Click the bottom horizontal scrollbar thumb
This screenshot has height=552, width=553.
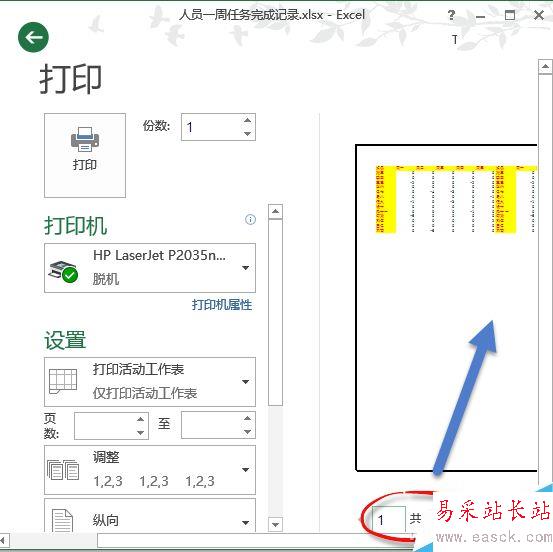tap(256, 540)
